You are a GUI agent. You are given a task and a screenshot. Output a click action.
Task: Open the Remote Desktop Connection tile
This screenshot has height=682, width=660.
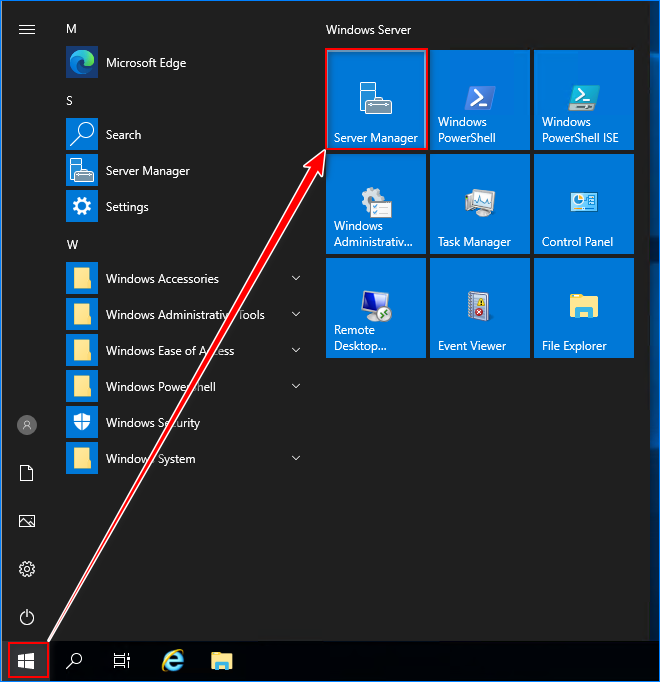pyautogui.click(x=376, y=308)
